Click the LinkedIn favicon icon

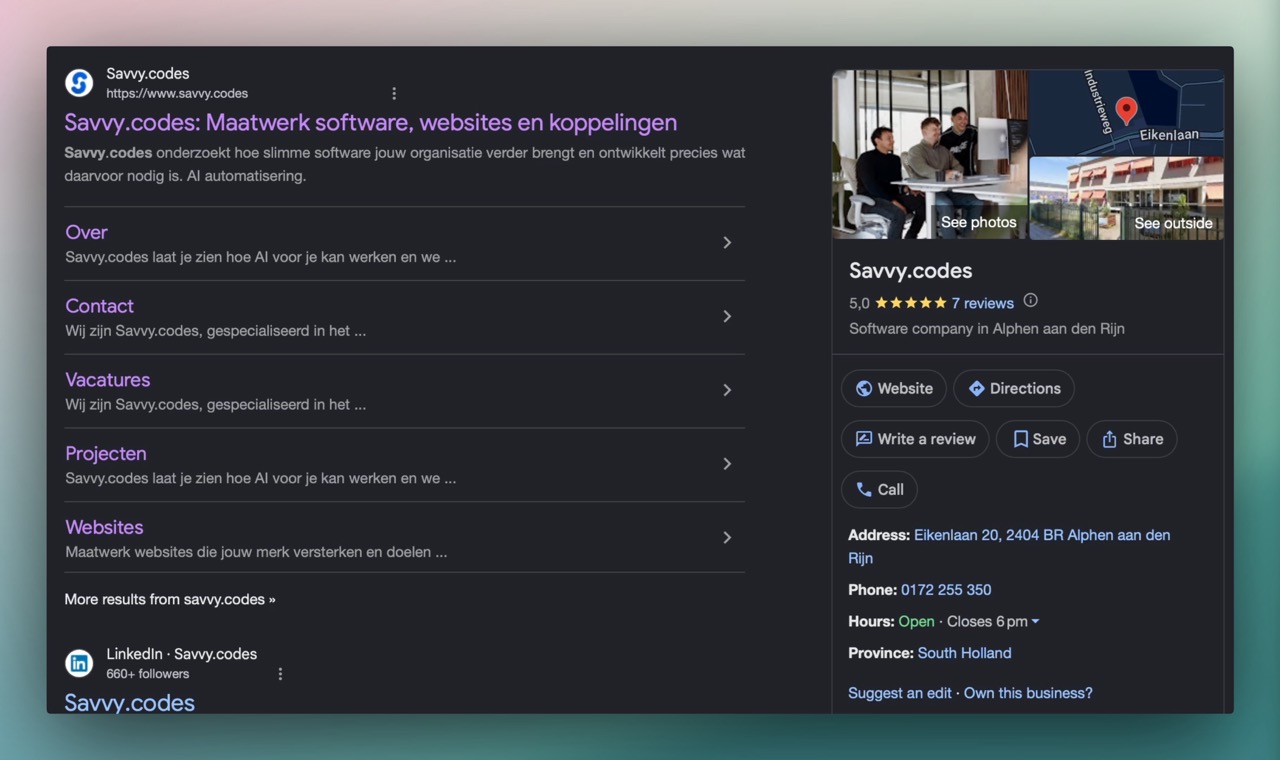pos(79,663)
